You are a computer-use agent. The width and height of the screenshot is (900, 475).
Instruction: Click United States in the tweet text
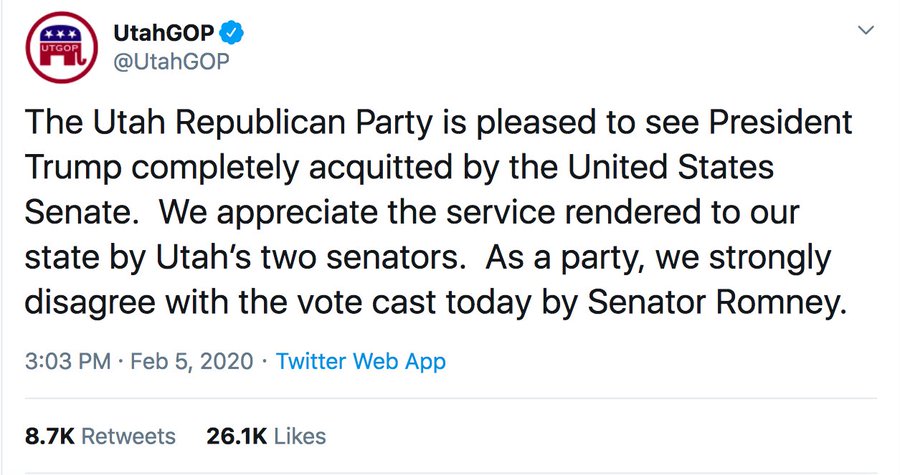click(670, 167)
